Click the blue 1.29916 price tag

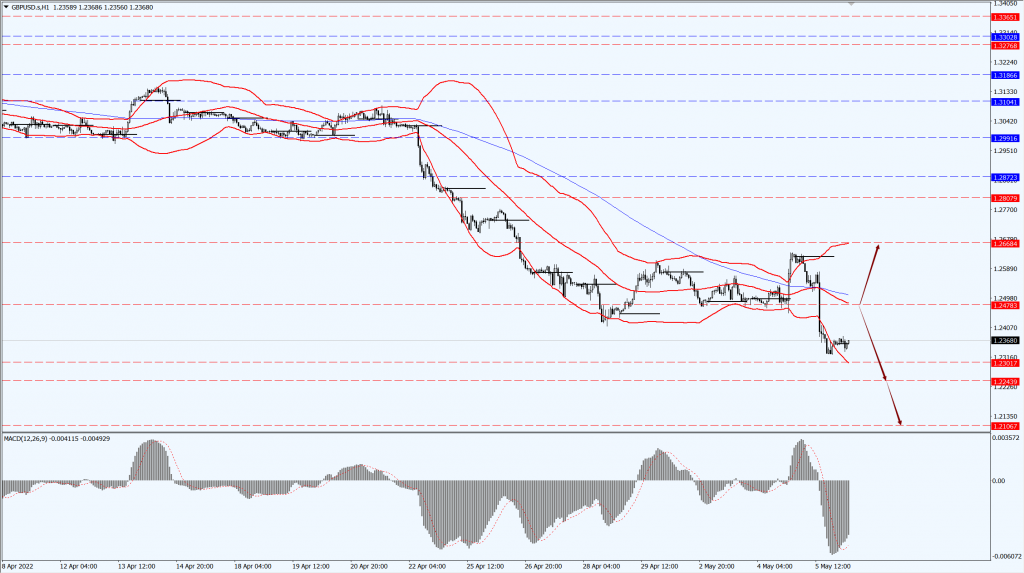point(1005,138)
